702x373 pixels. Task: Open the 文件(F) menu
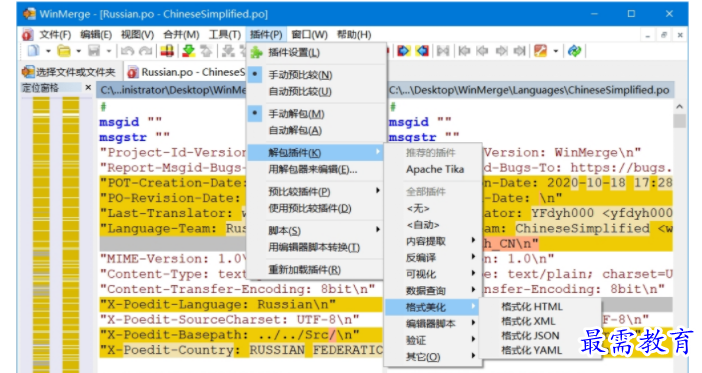[55, 34]
